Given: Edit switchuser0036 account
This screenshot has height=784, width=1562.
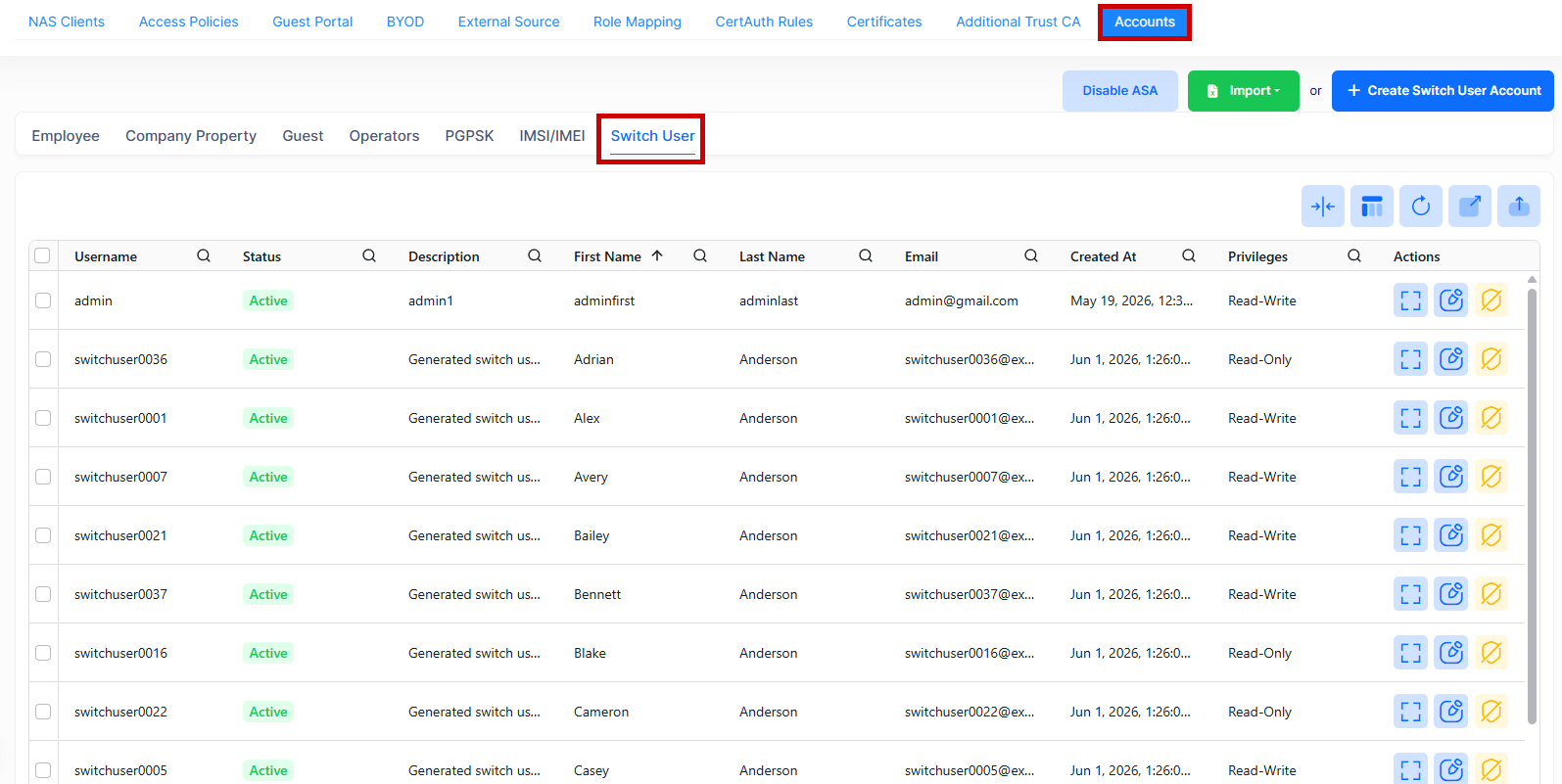Looking at the screenshot, I should pos(1450,359).
